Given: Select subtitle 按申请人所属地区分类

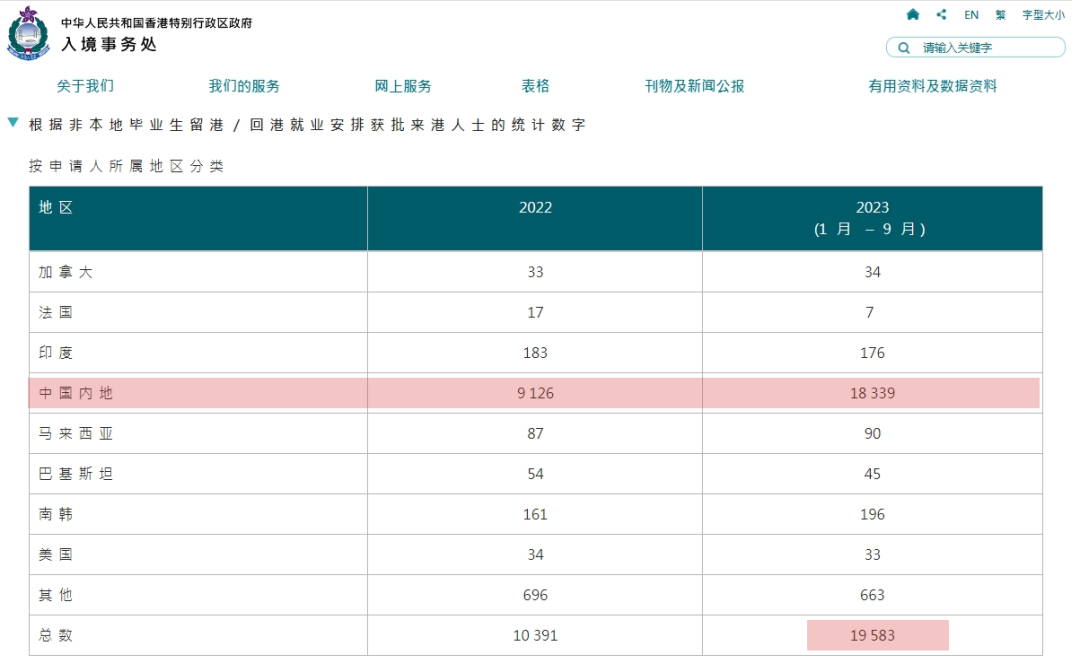Looking at the screenshot, I should pyautogui.click(x=126, y=166).
